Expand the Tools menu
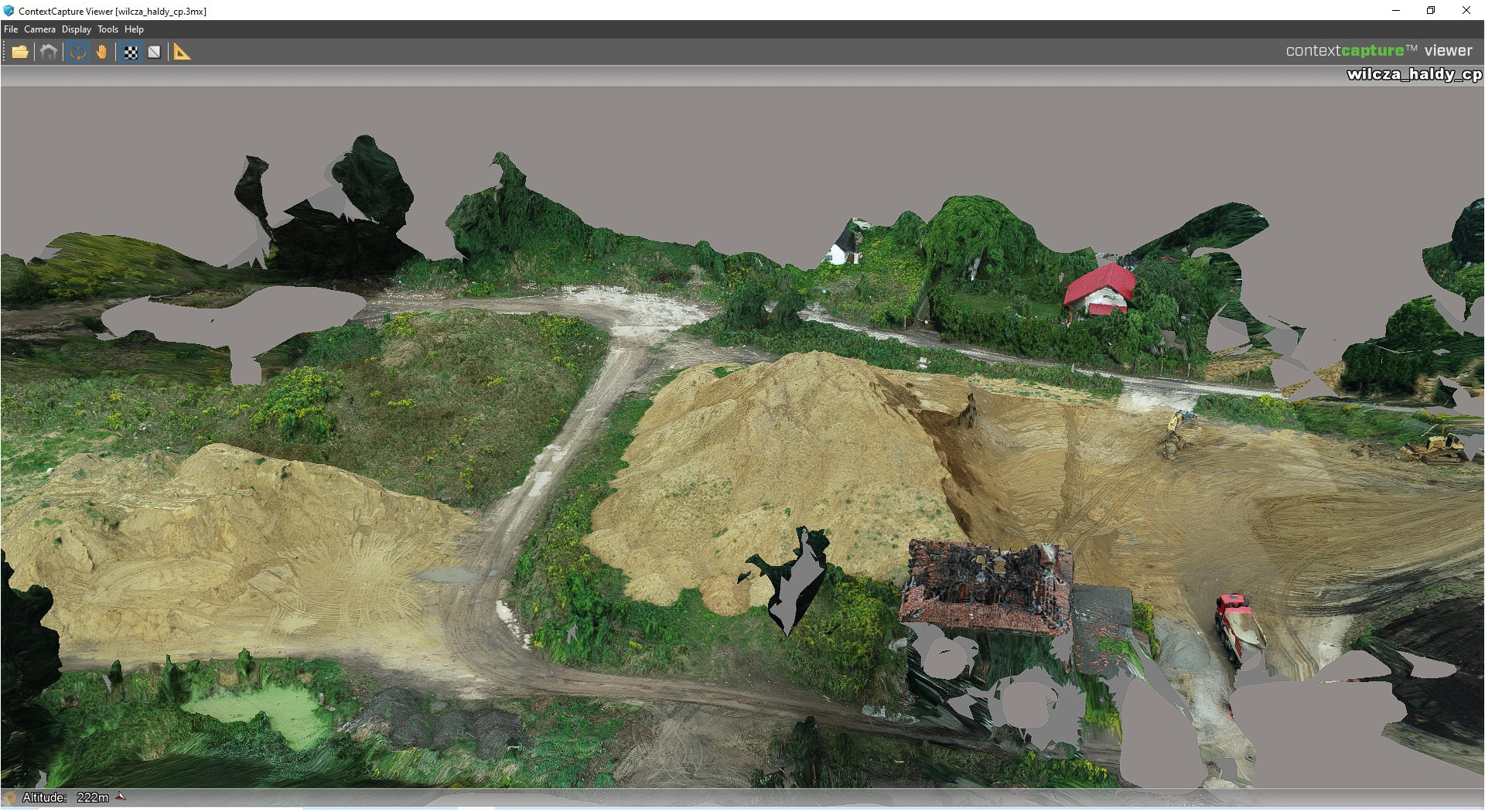1485x812 pixels. coord(108,29)
